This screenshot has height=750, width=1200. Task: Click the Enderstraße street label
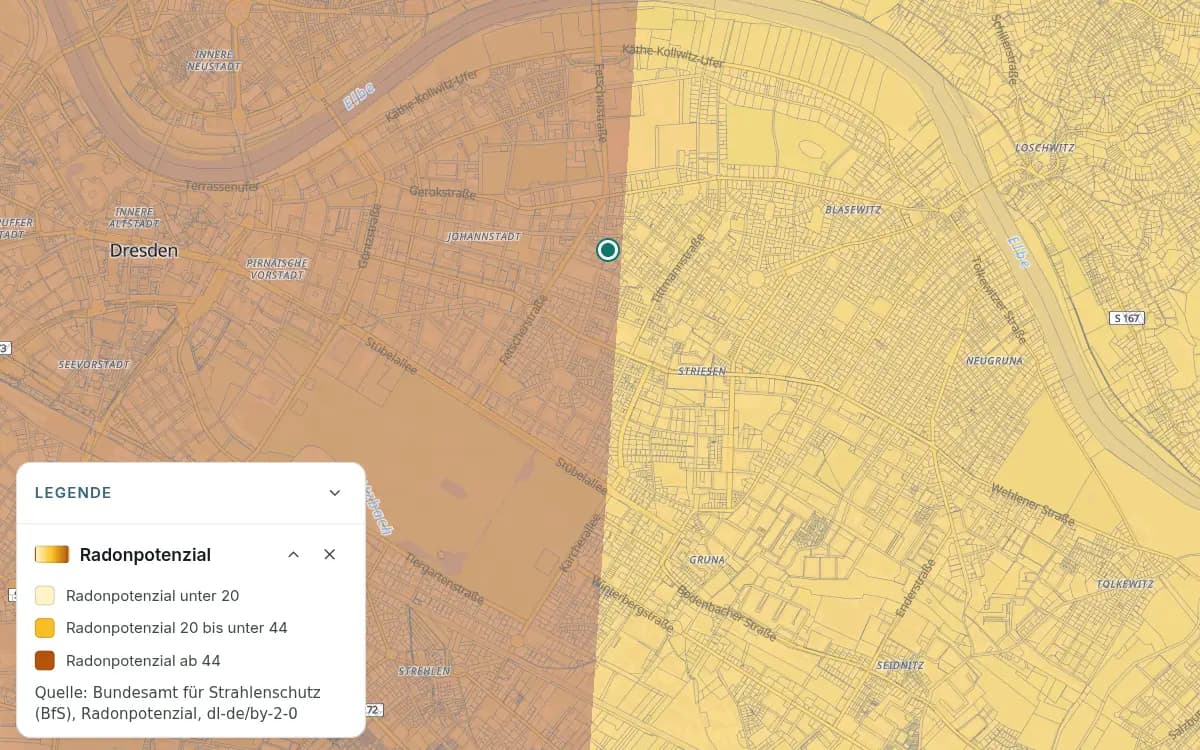tap(915, 588)
